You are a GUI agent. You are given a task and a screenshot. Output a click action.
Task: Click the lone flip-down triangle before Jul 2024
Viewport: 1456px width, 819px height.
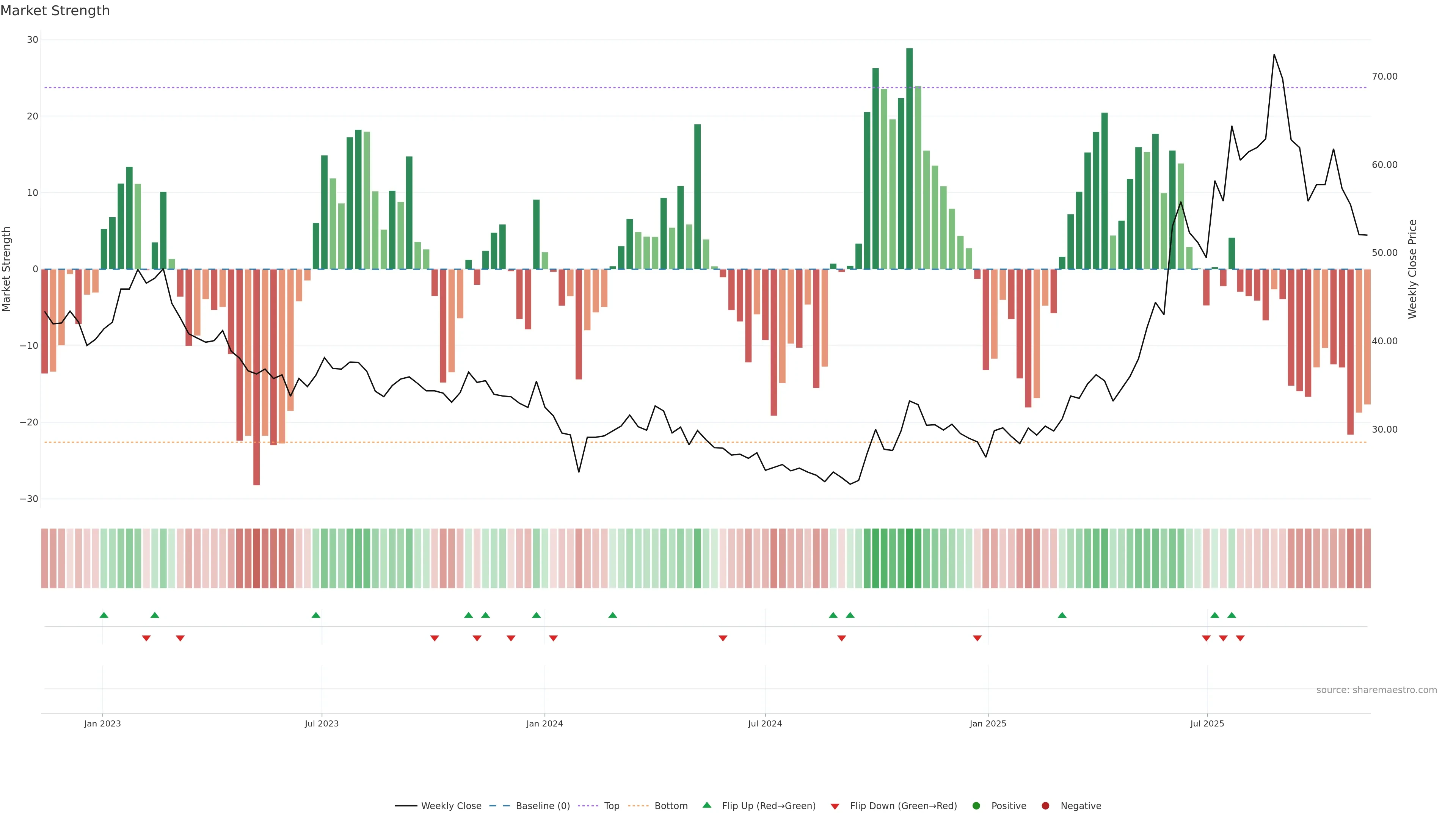723,638
